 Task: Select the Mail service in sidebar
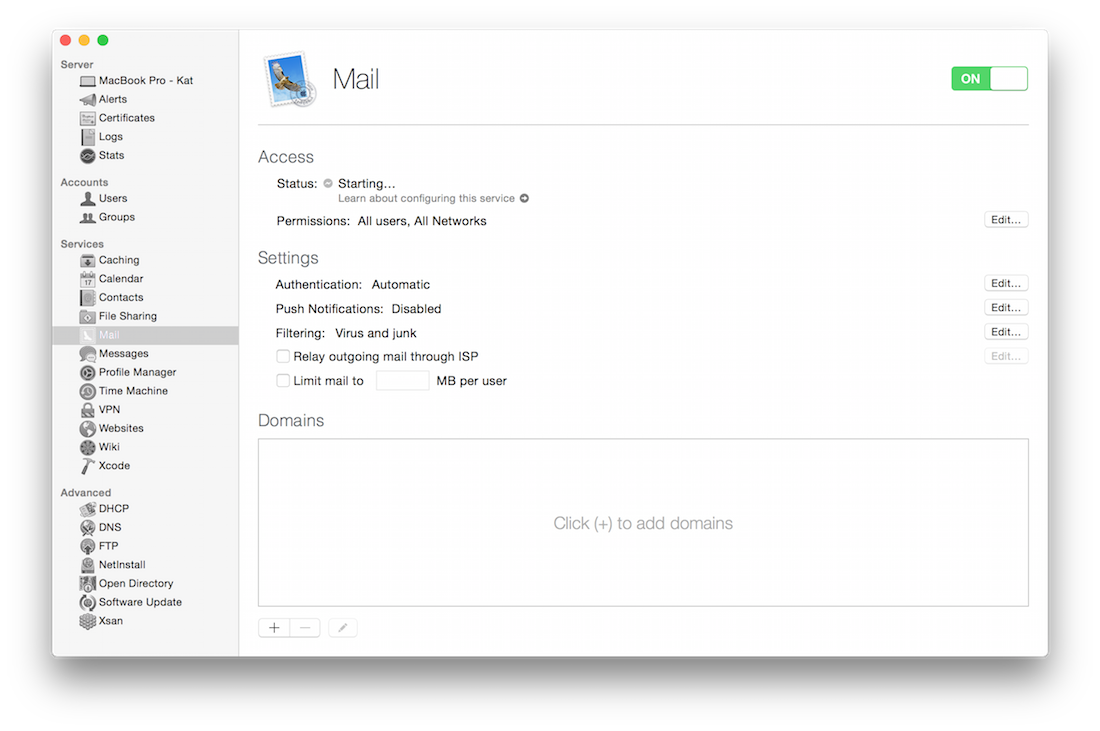[x=145, y=335]
